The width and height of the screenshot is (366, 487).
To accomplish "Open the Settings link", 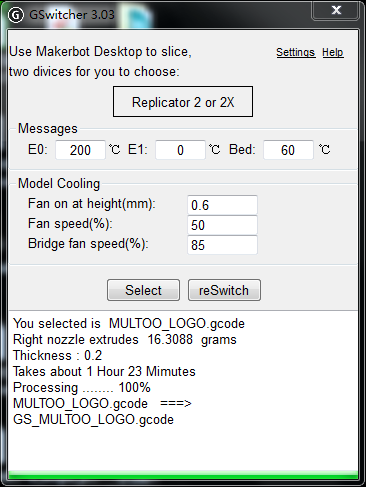I will [296, 52].
